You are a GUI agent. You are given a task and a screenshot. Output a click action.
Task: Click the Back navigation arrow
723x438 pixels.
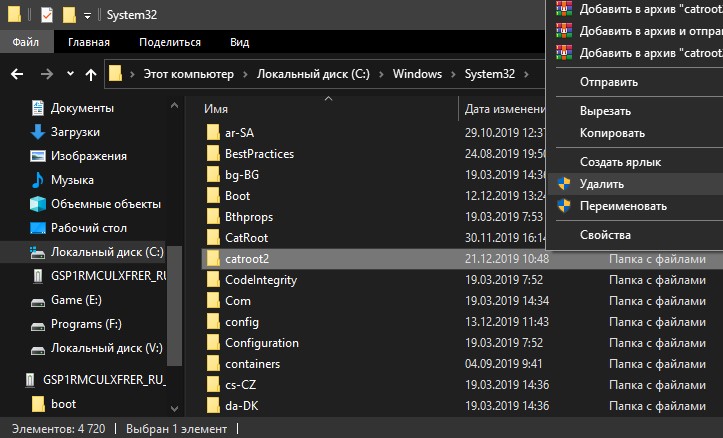pyautogui.click(x=18, y=74)
